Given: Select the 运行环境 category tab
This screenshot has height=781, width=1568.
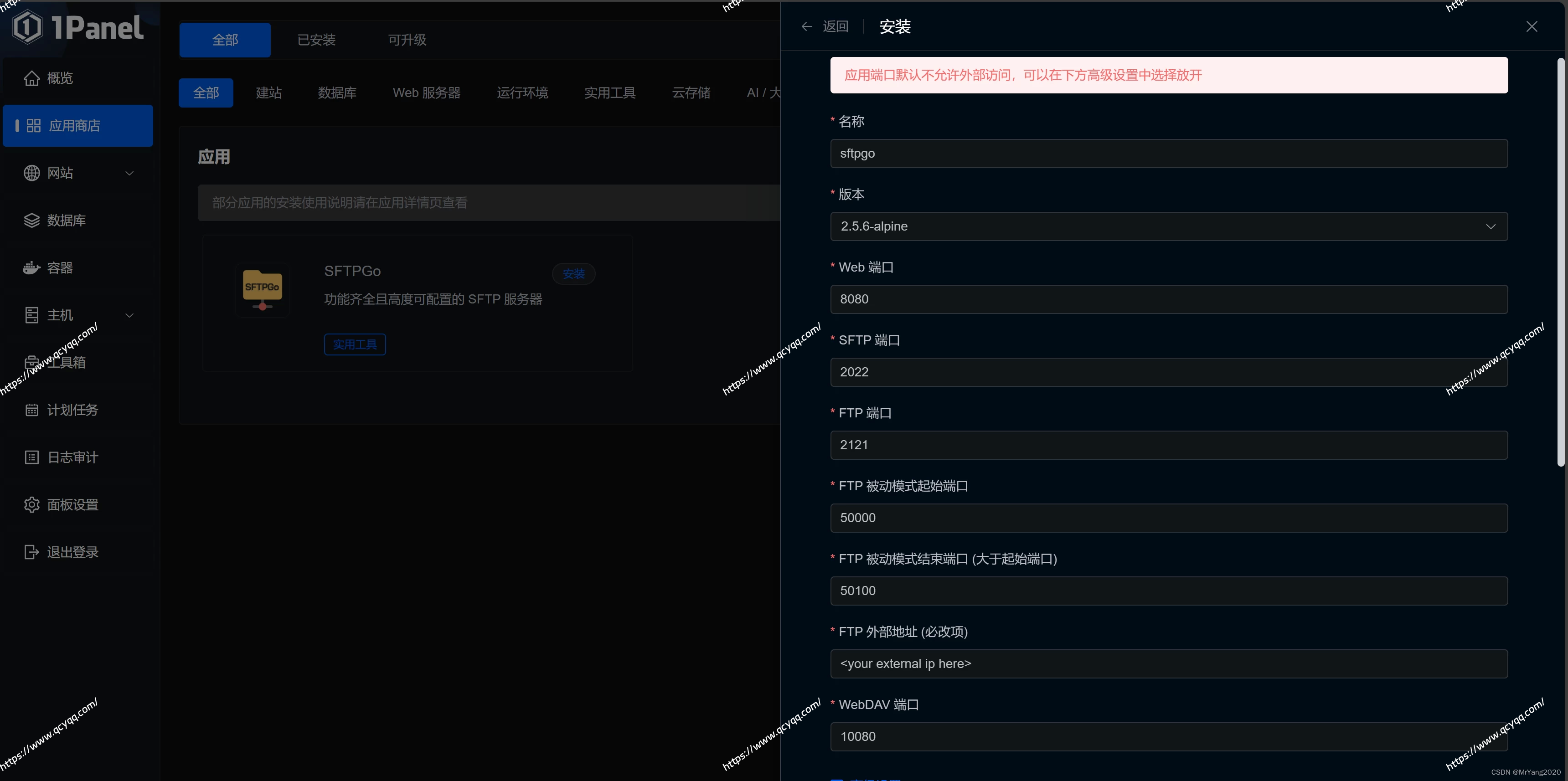Looking at the screenshot, I should [x=521, y=93].
